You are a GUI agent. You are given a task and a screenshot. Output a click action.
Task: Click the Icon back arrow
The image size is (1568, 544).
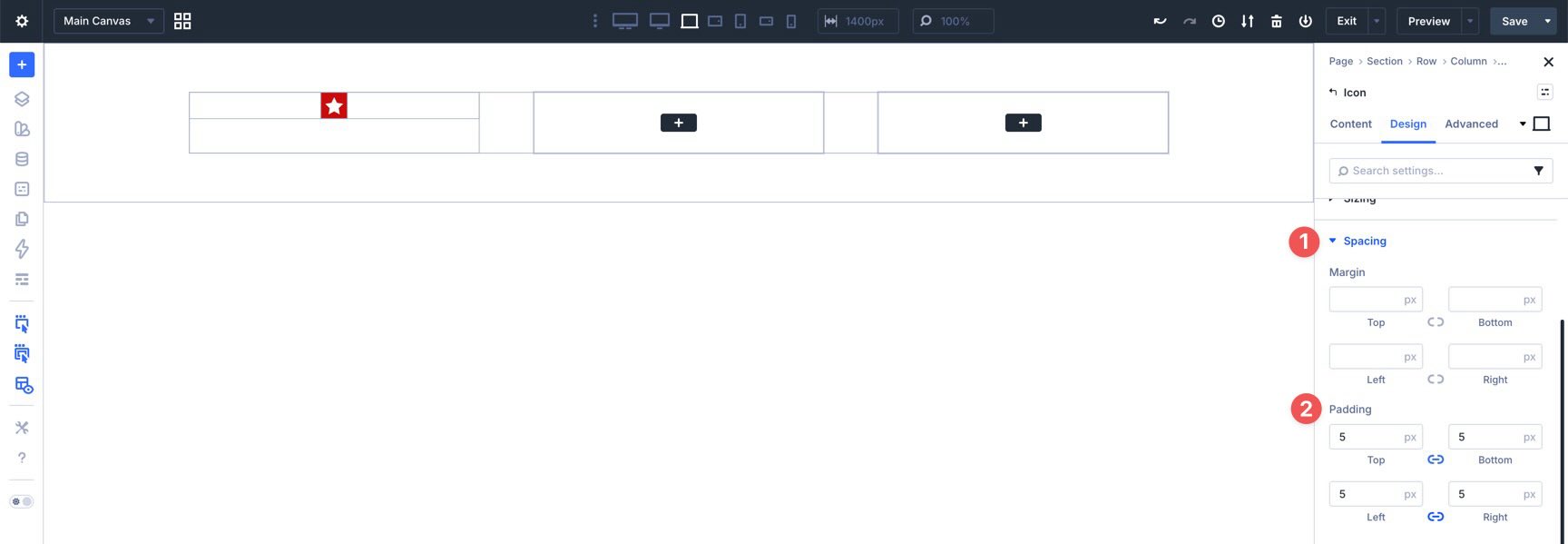[x=1333, y=92]
